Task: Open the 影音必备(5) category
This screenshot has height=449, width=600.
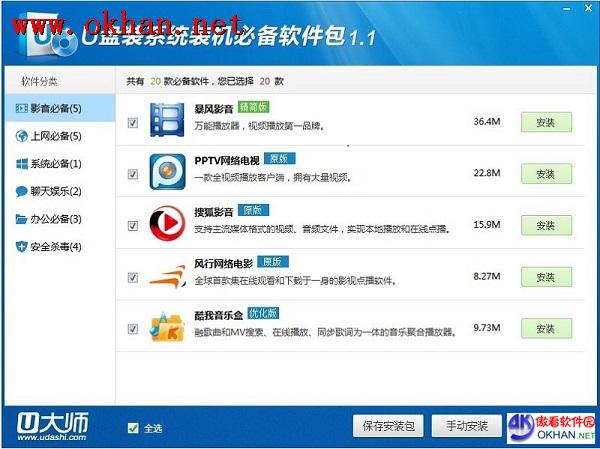Action: [x=60, y=108]
